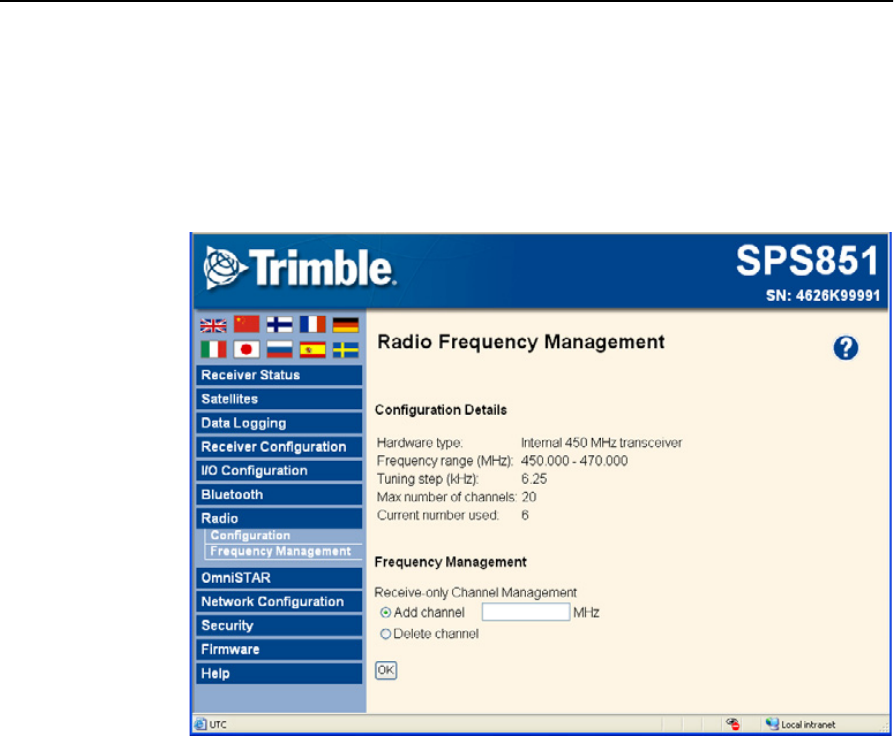Collapse the Radio menu section

279,519
